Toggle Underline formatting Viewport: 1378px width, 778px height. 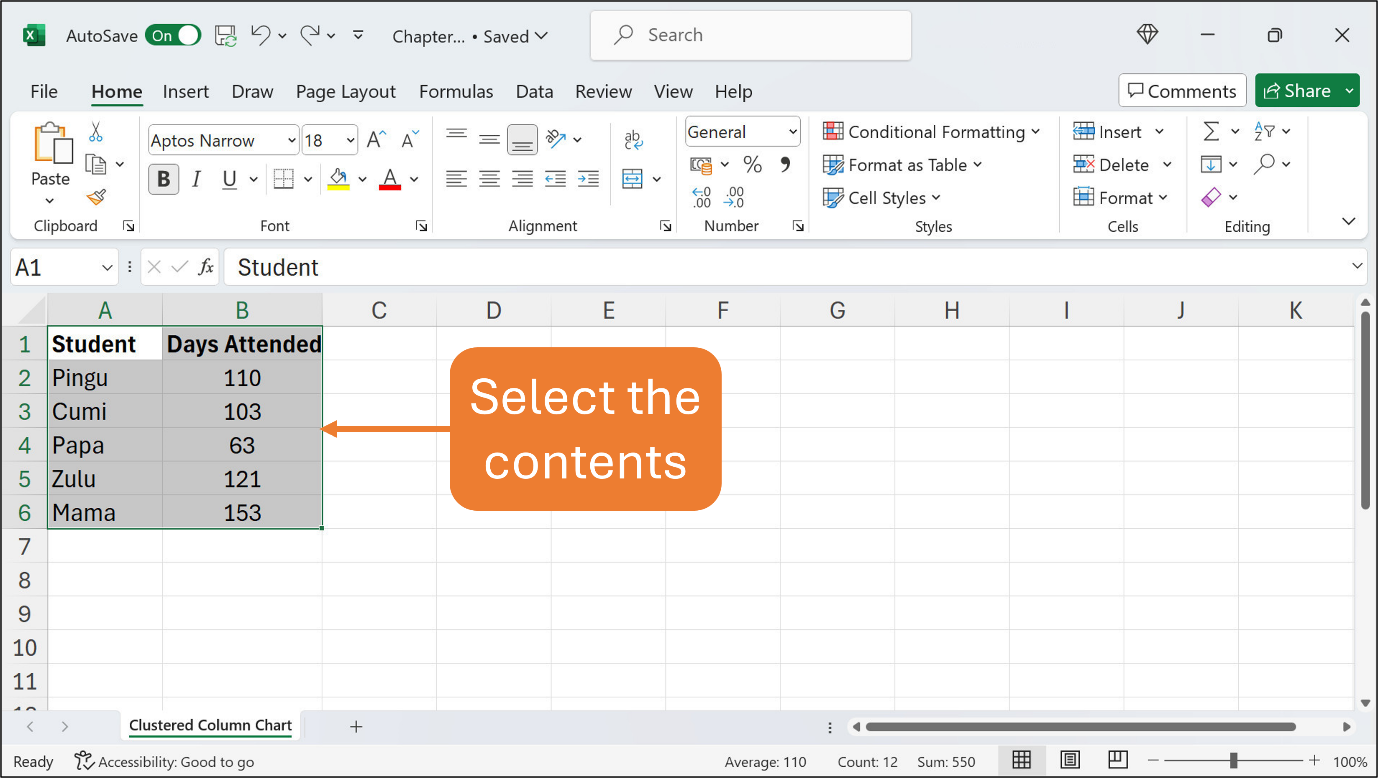(x=229, y=179)
